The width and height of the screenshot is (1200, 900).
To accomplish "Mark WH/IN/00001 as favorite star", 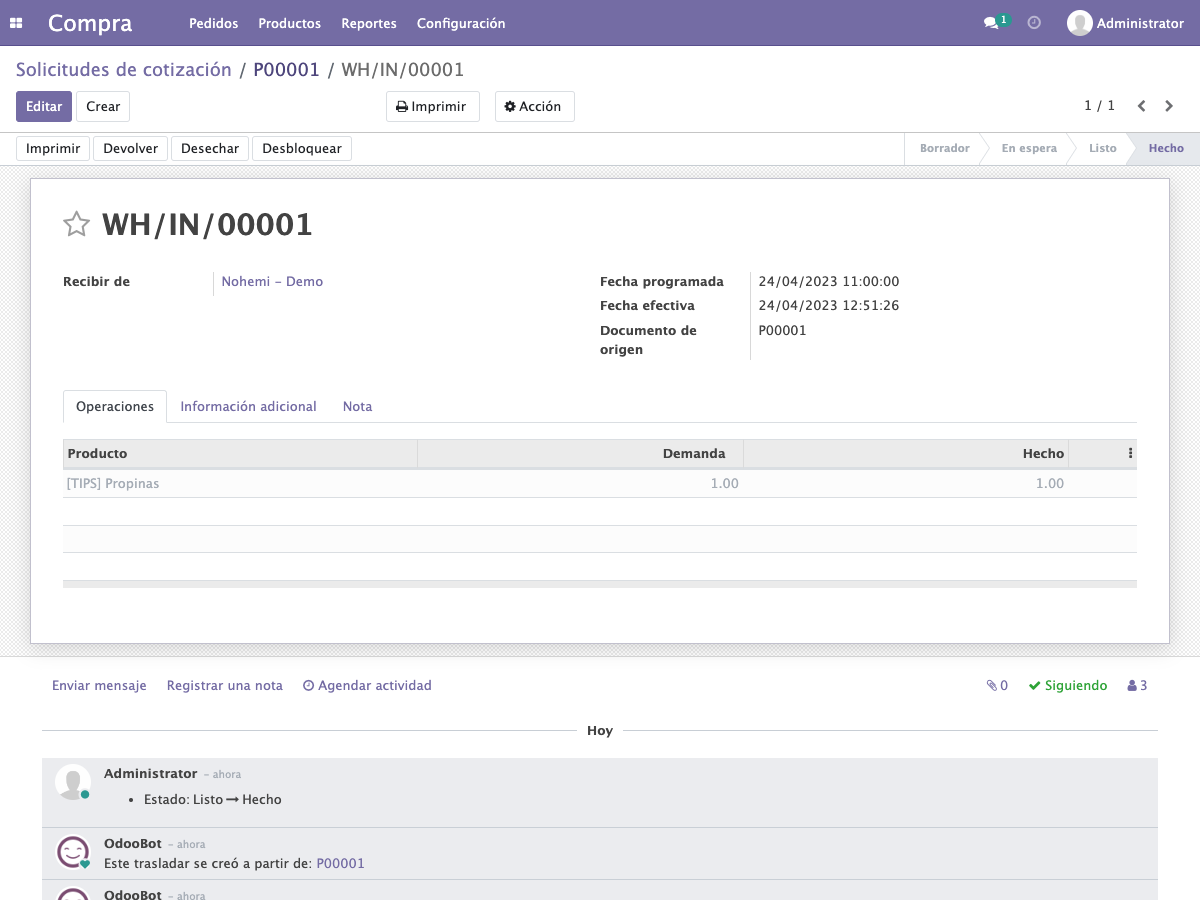I will point(77,224).
